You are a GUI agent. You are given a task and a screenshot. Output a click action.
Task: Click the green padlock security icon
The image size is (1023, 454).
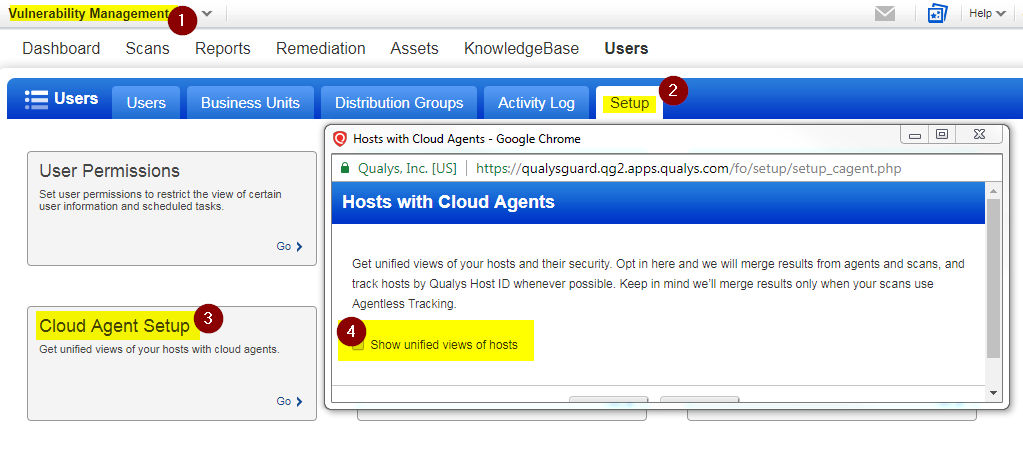345,168
